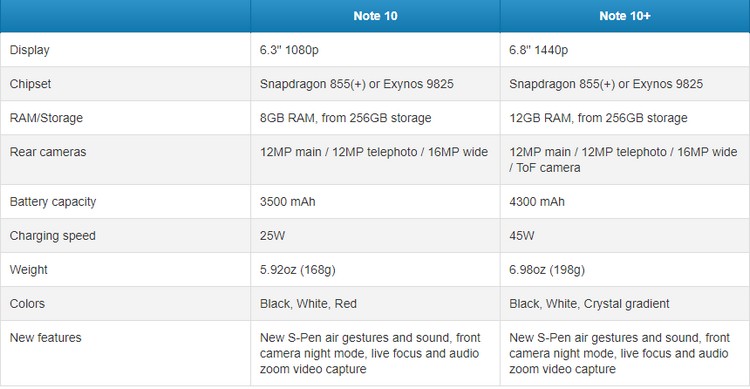
Task: Click the RAM/Storage row label
Action: tap(46, 118)
